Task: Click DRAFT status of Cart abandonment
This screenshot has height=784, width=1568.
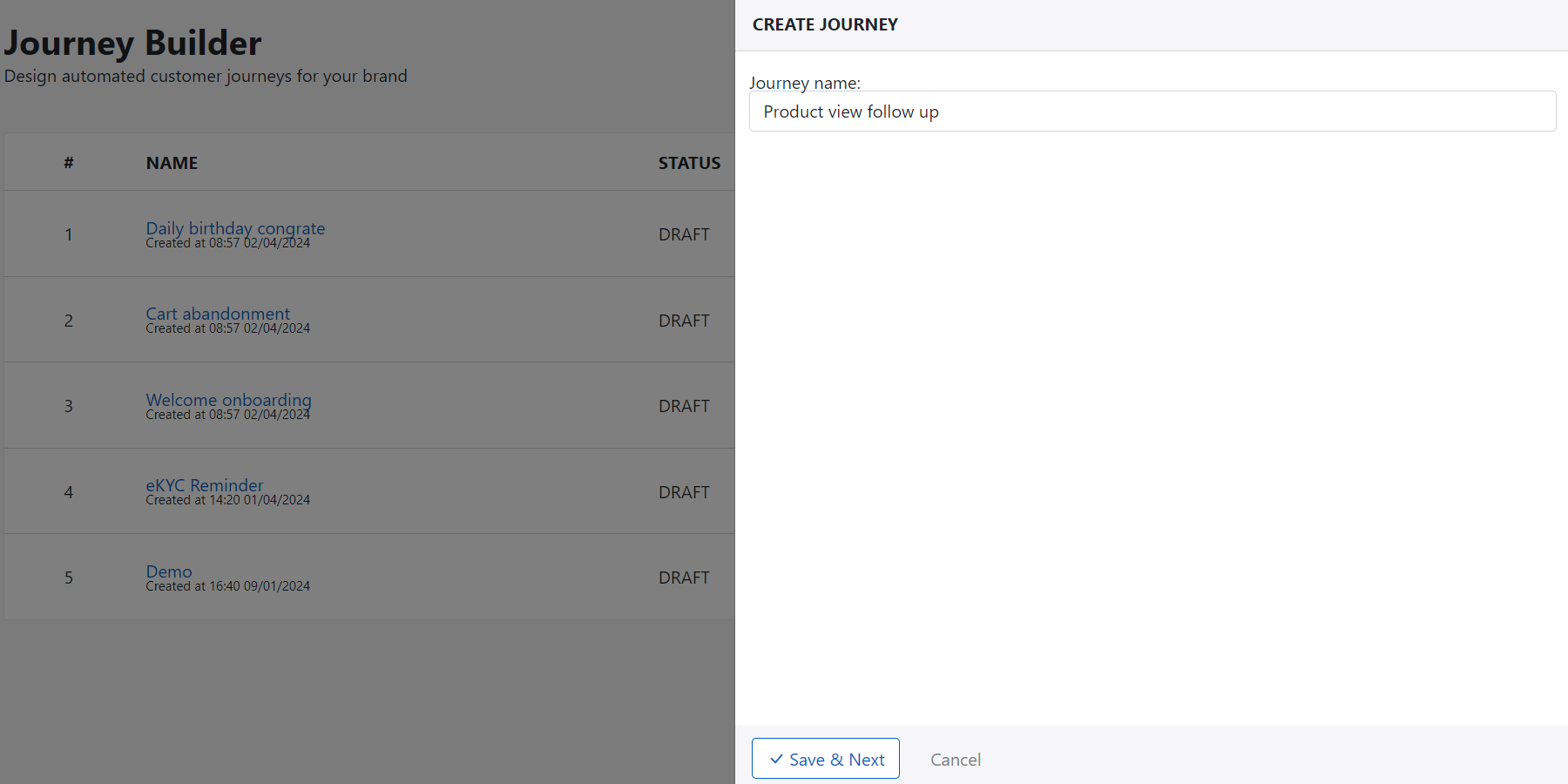Action: pyautogui.click(x=684, y=321)
